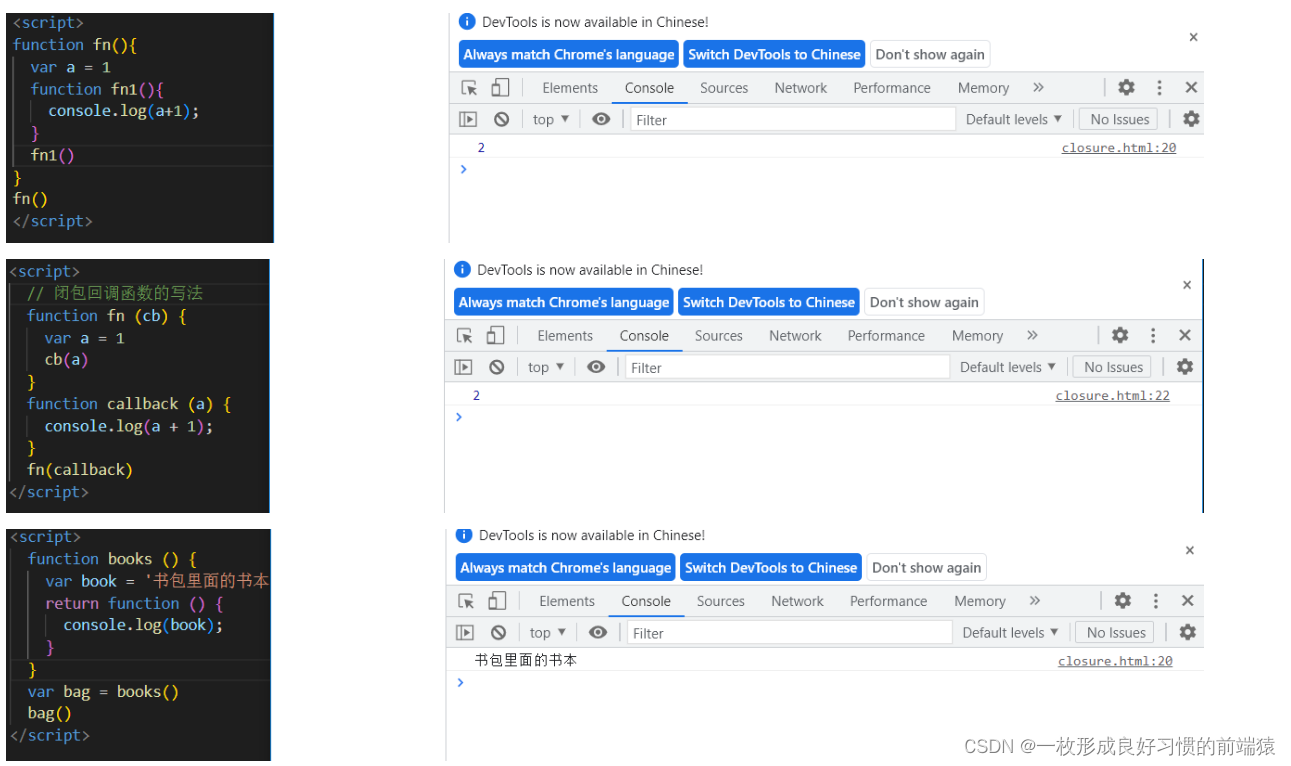The image size is (1291, 766).
Task: Click No Issues button in bottom panel
Action: (1116, 632)
